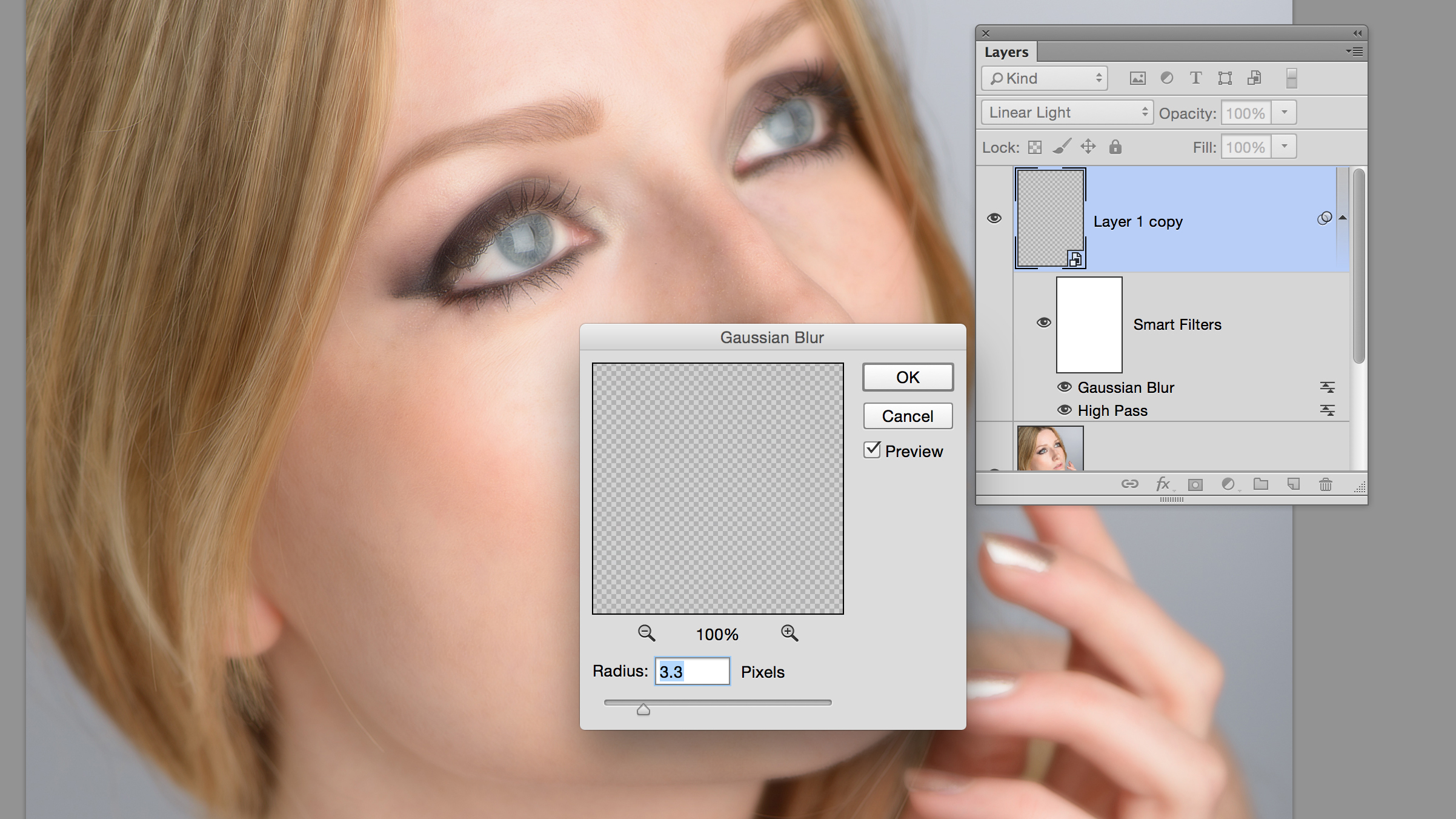Screen dimensions: 1456x819
Task: Click the smart object filter icon
Action: [x=1254, y=78]
